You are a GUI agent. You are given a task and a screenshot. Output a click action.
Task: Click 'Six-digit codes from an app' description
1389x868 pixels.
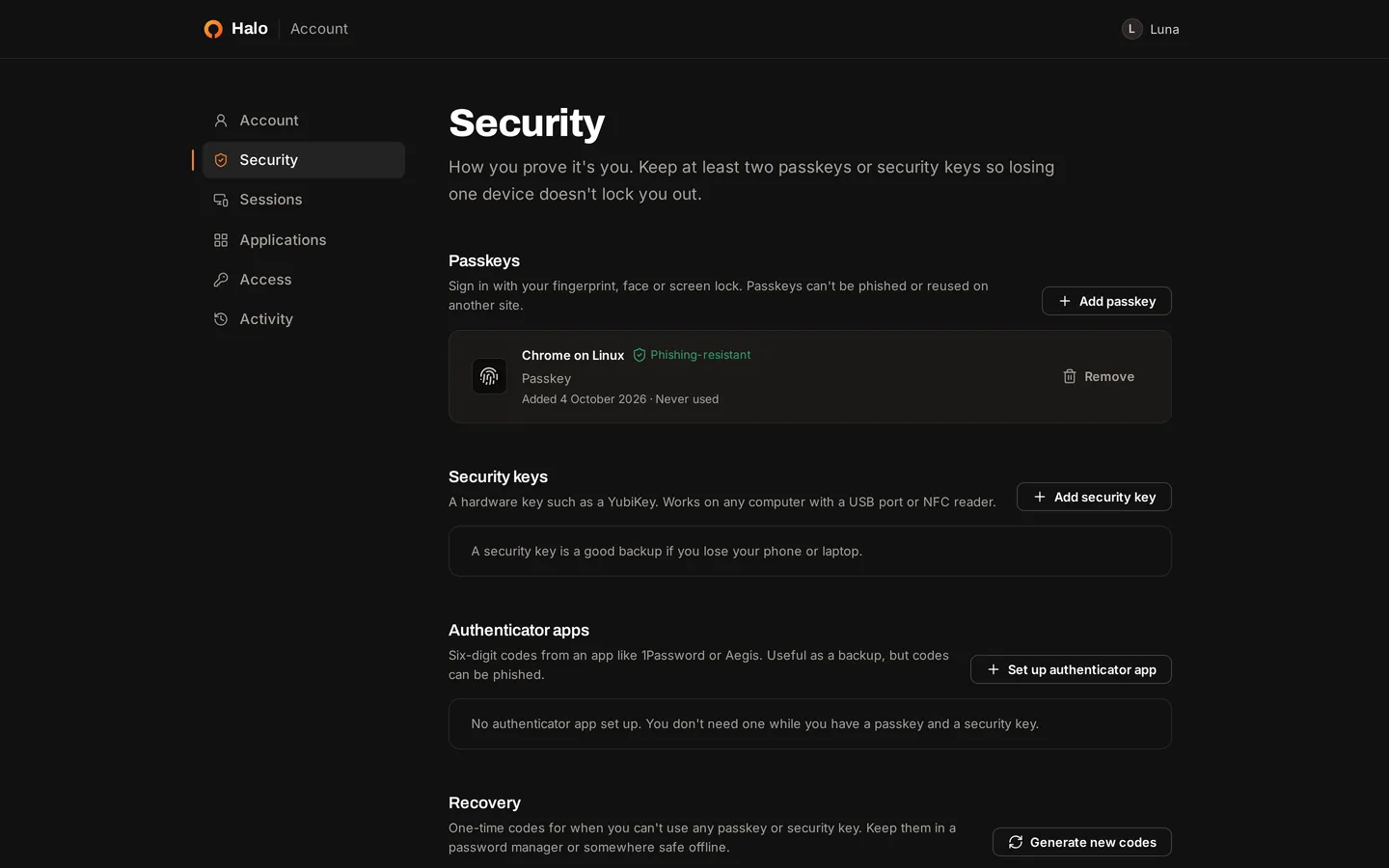click(x=698, y=665)
